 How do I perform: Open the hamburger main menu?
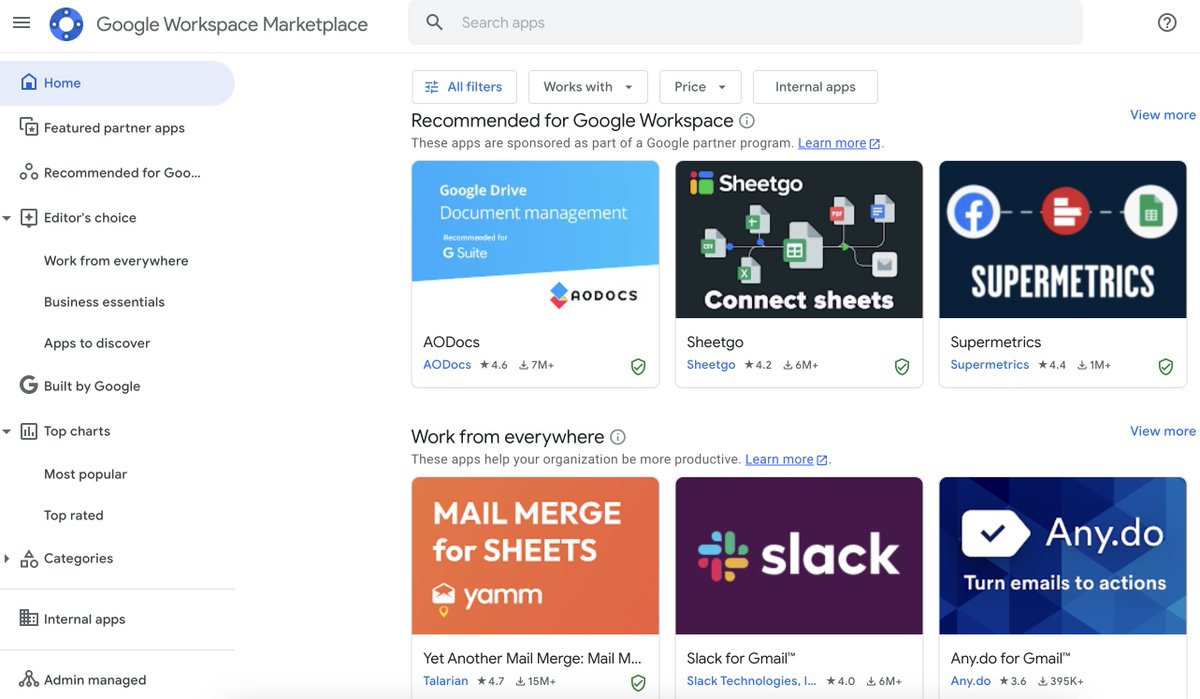point(21,23)
